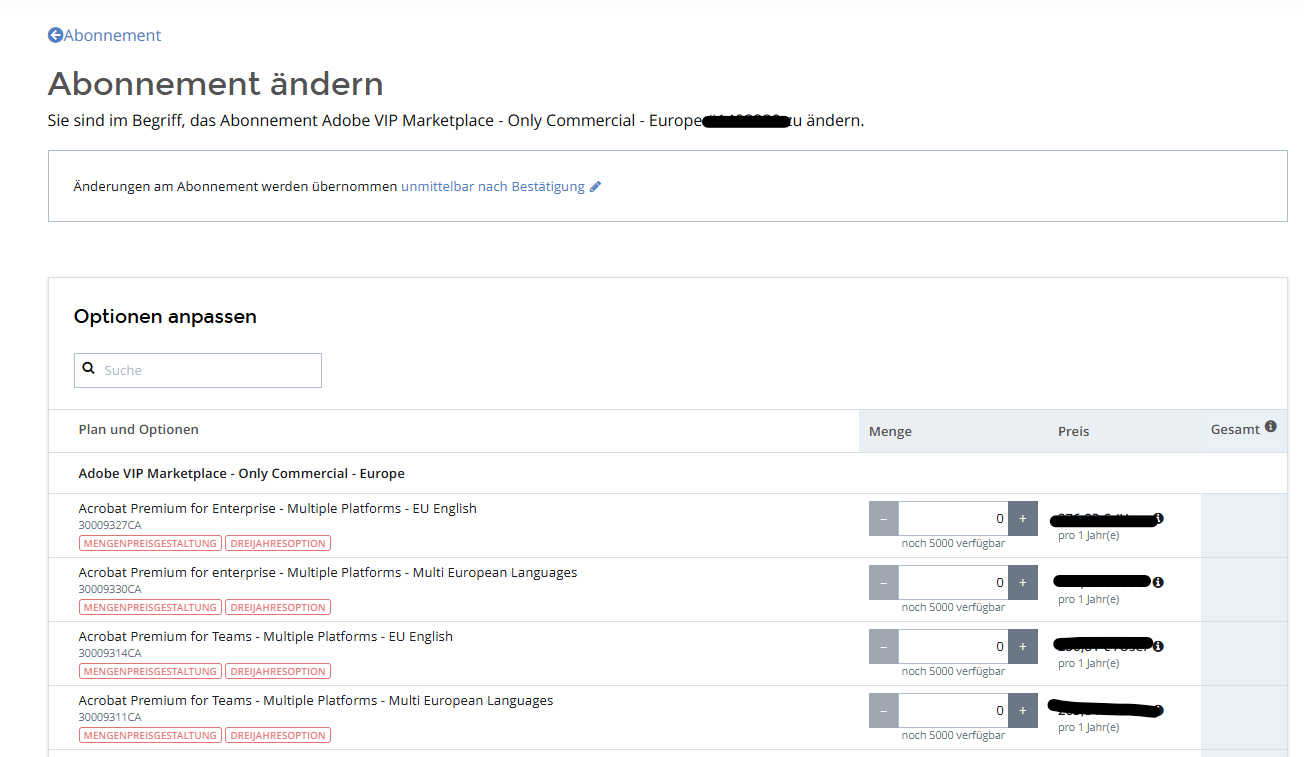Click quantity field for Teams Multi European Languages
This screenshot has height=757, width=1304.
(952, 710)
